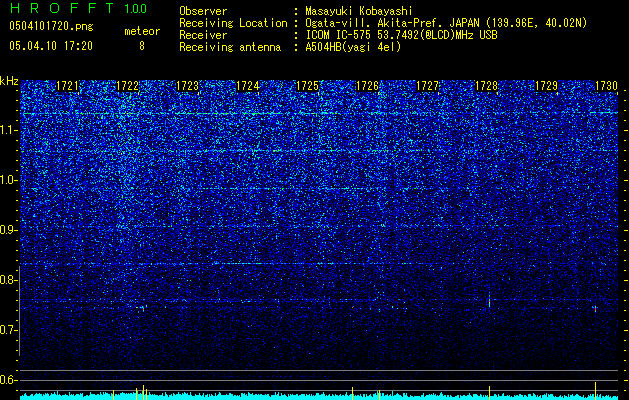Click the meteor echo streak under 1728

(x=489, y=300)
